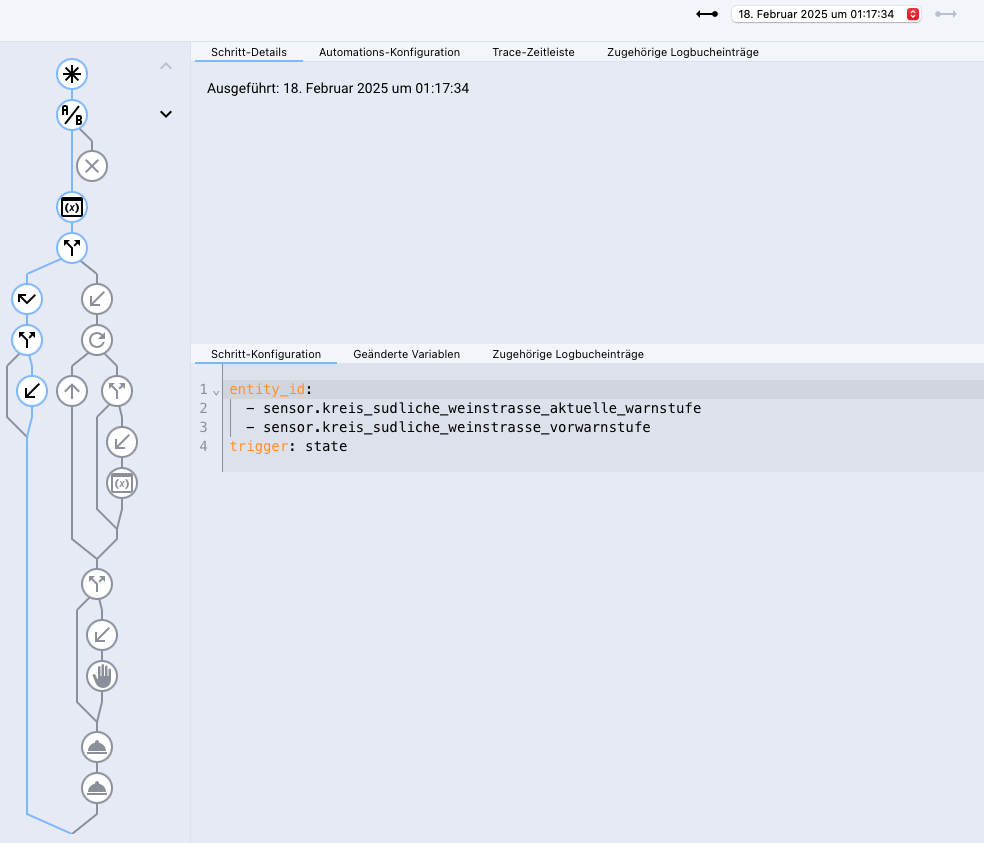Switch to the Automations-Konfiguration tab
Viewport: 984px width, 843px height.
[x=389, y=52]
